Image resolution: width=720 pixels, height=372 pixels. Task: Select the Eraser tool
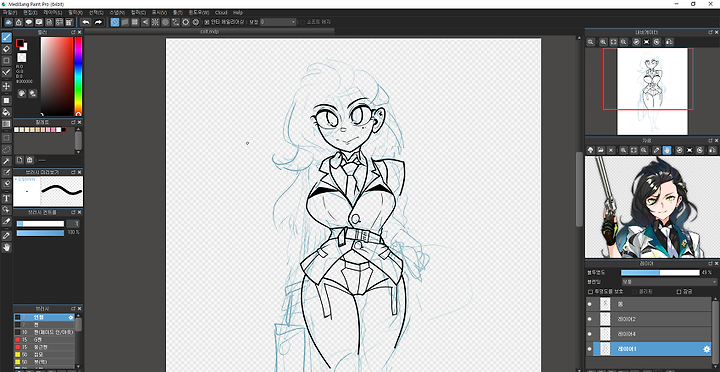coord(6,48)
